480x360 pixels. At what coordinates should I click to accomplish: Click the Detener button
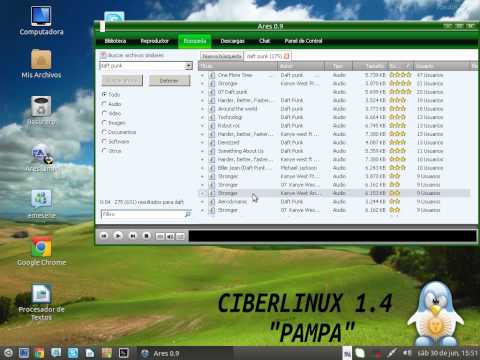169,80
